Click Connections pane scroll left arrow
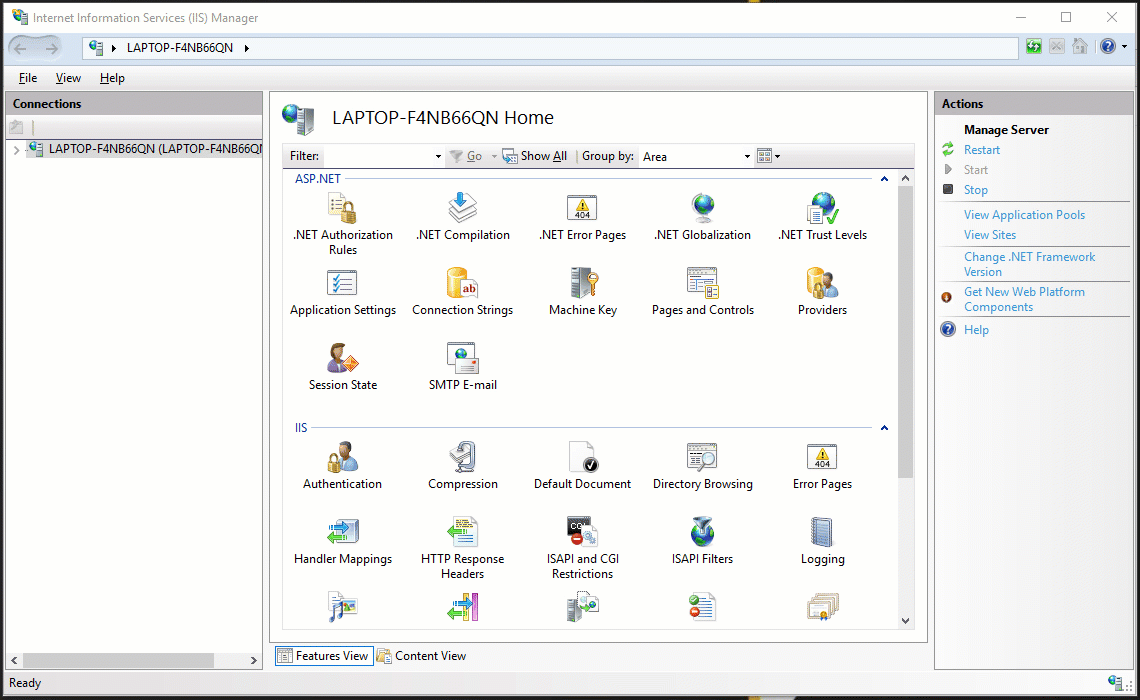 coord(15,660)
